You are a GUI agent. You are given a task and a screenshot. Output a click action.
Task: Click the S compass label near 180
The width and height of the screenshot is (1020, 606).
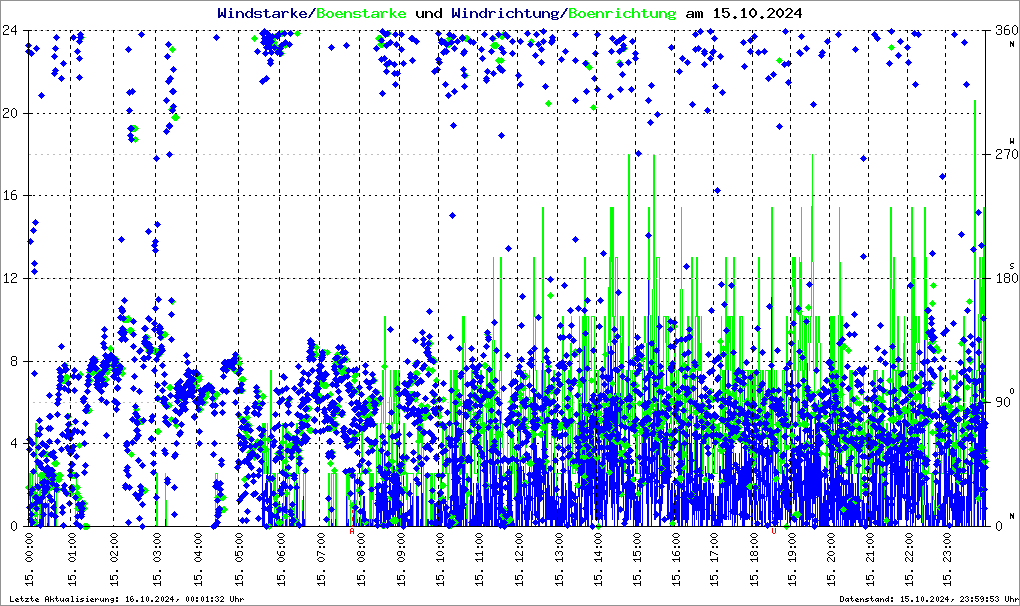coord(1012,266)
